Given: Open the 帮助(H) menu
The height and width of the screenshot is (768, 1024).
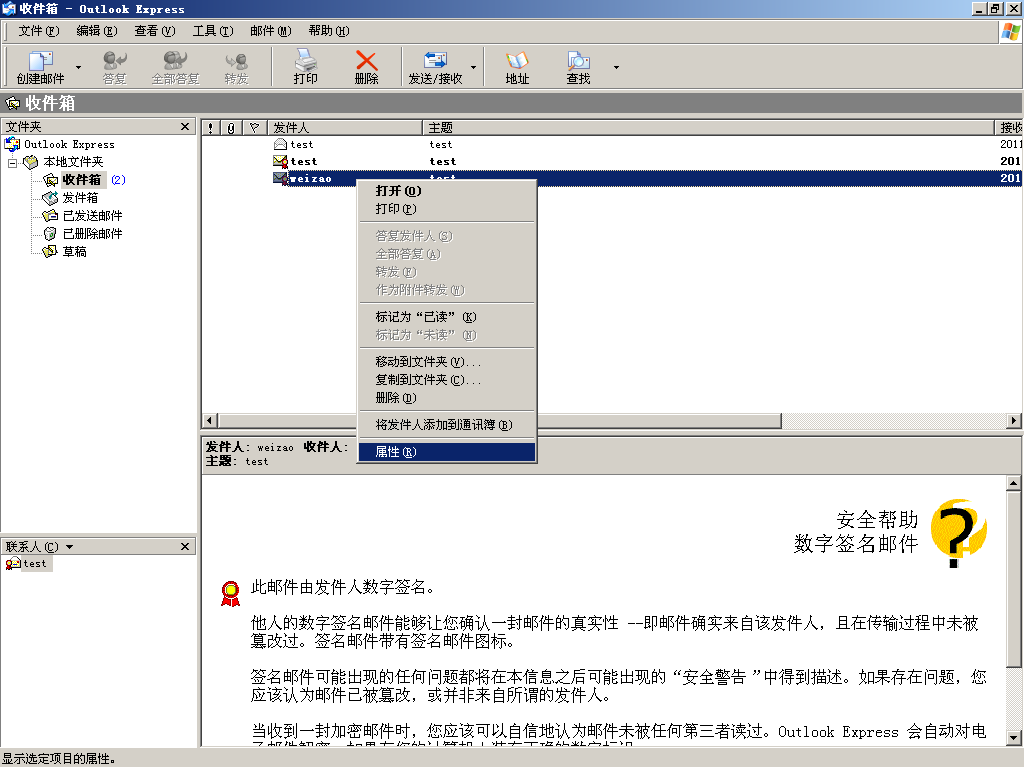Looking at the screenshot, I should (328, 31).
